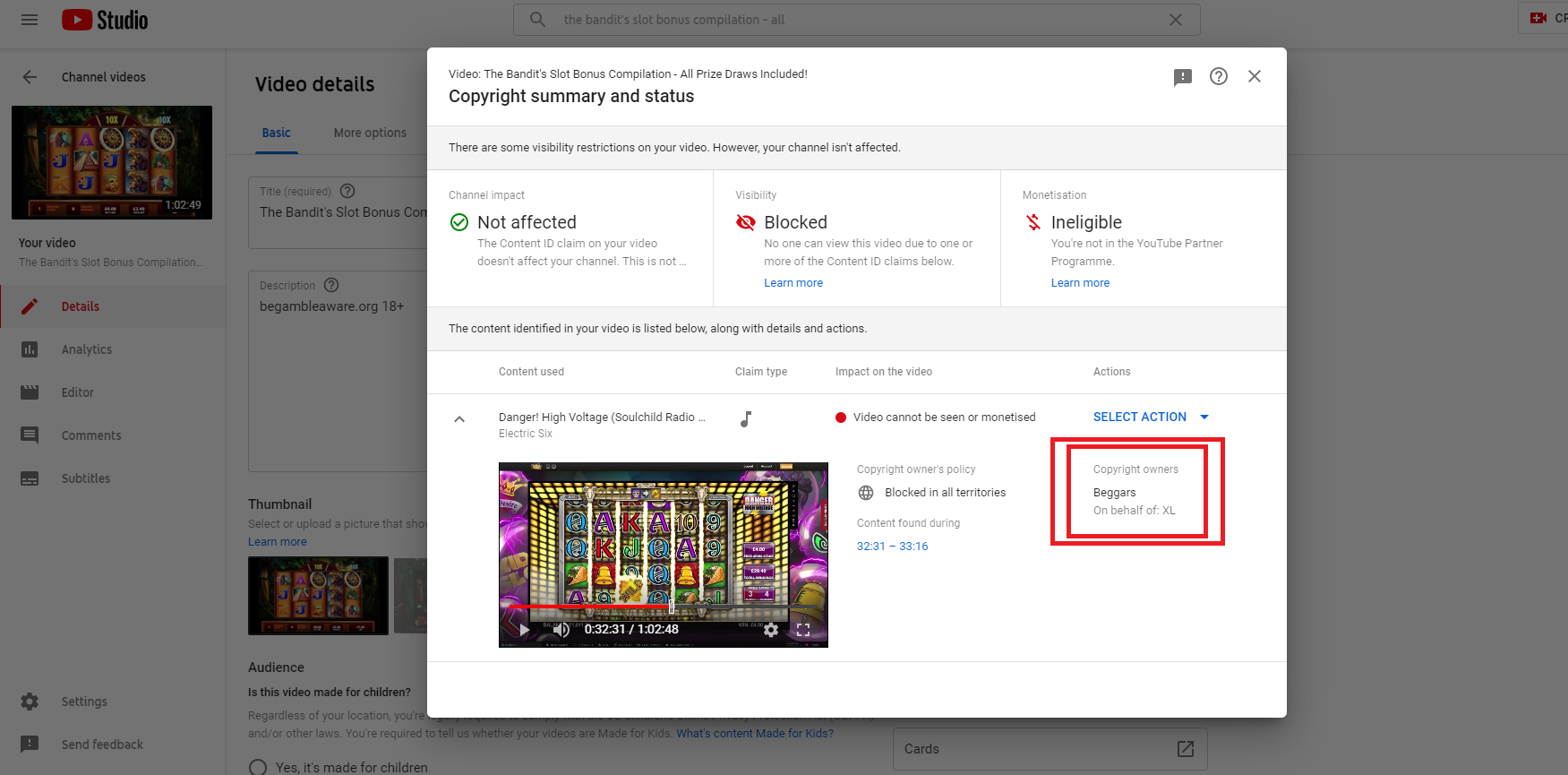
Task: Open Details in the sidebar menu
Action: [113, 306]
